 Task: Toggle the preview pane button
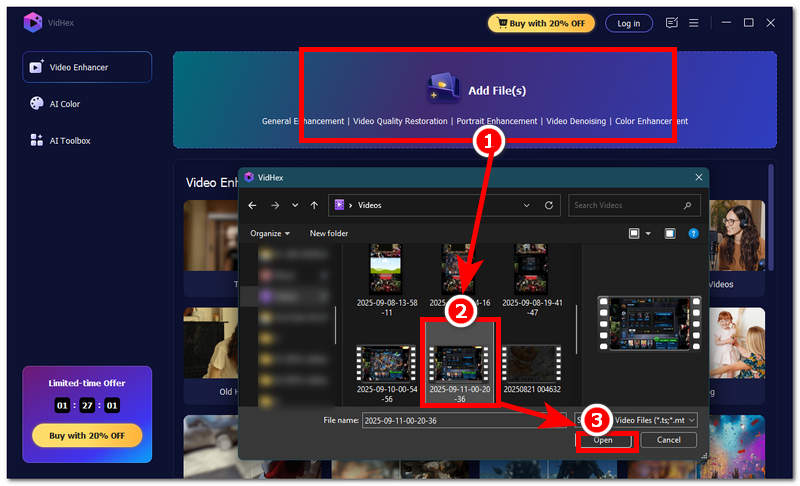tap(670, 233)
